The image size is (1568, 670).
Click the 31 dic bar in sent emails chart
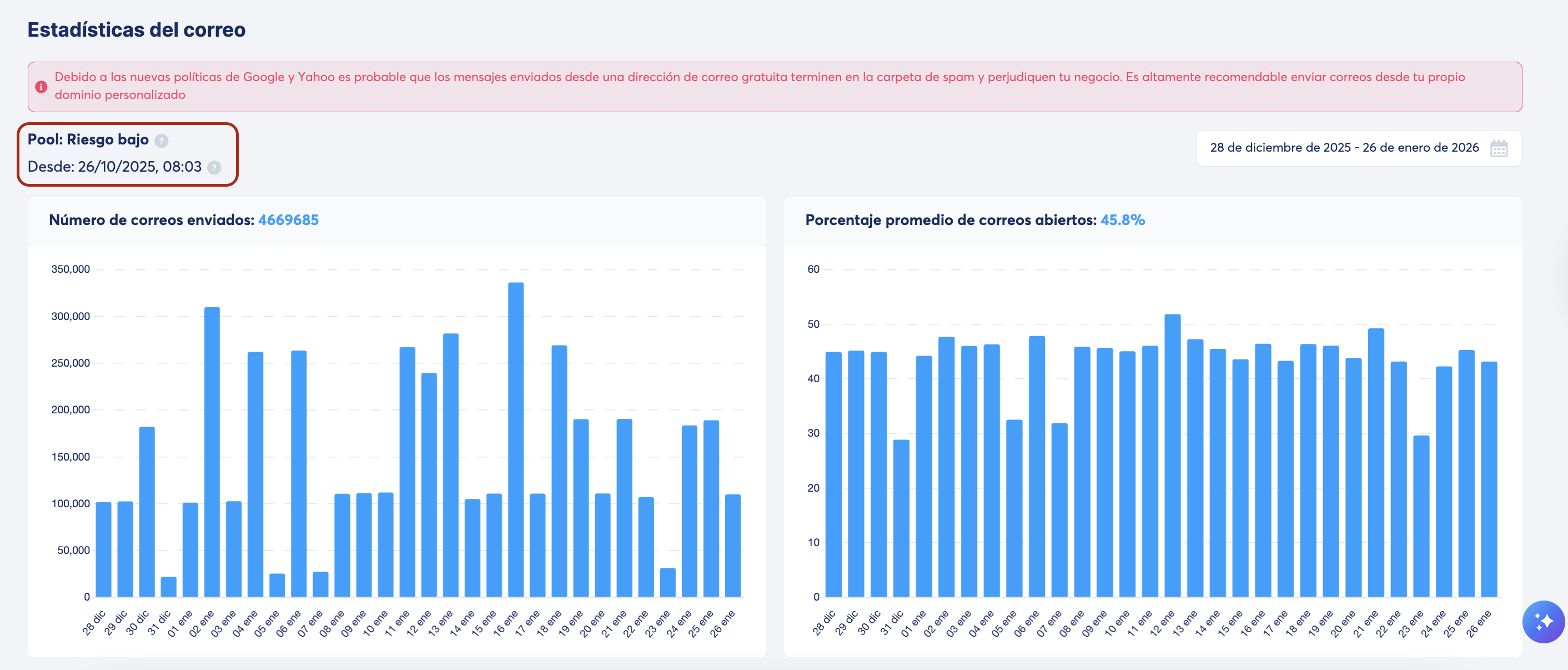coord(169,587)
